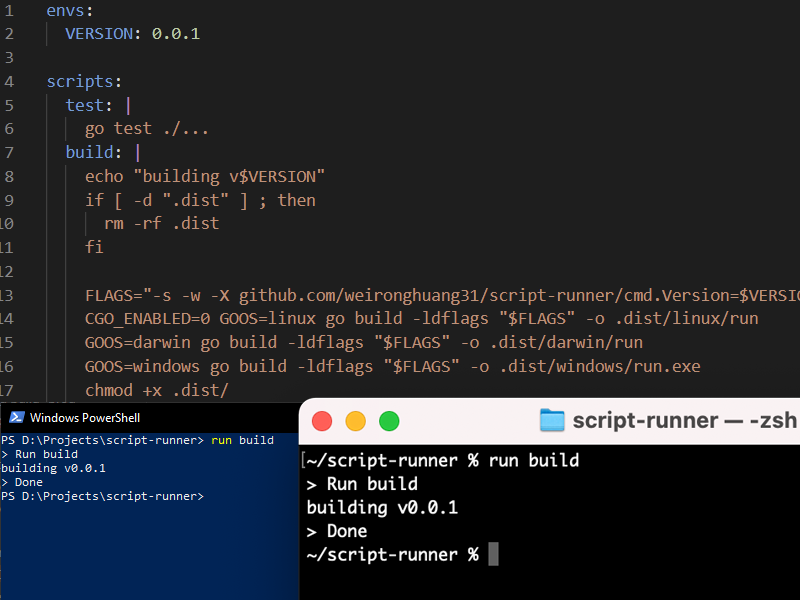Click the folder icon in the zsh title bar
The image size is (800, 600).
click(x=552, y=420)
